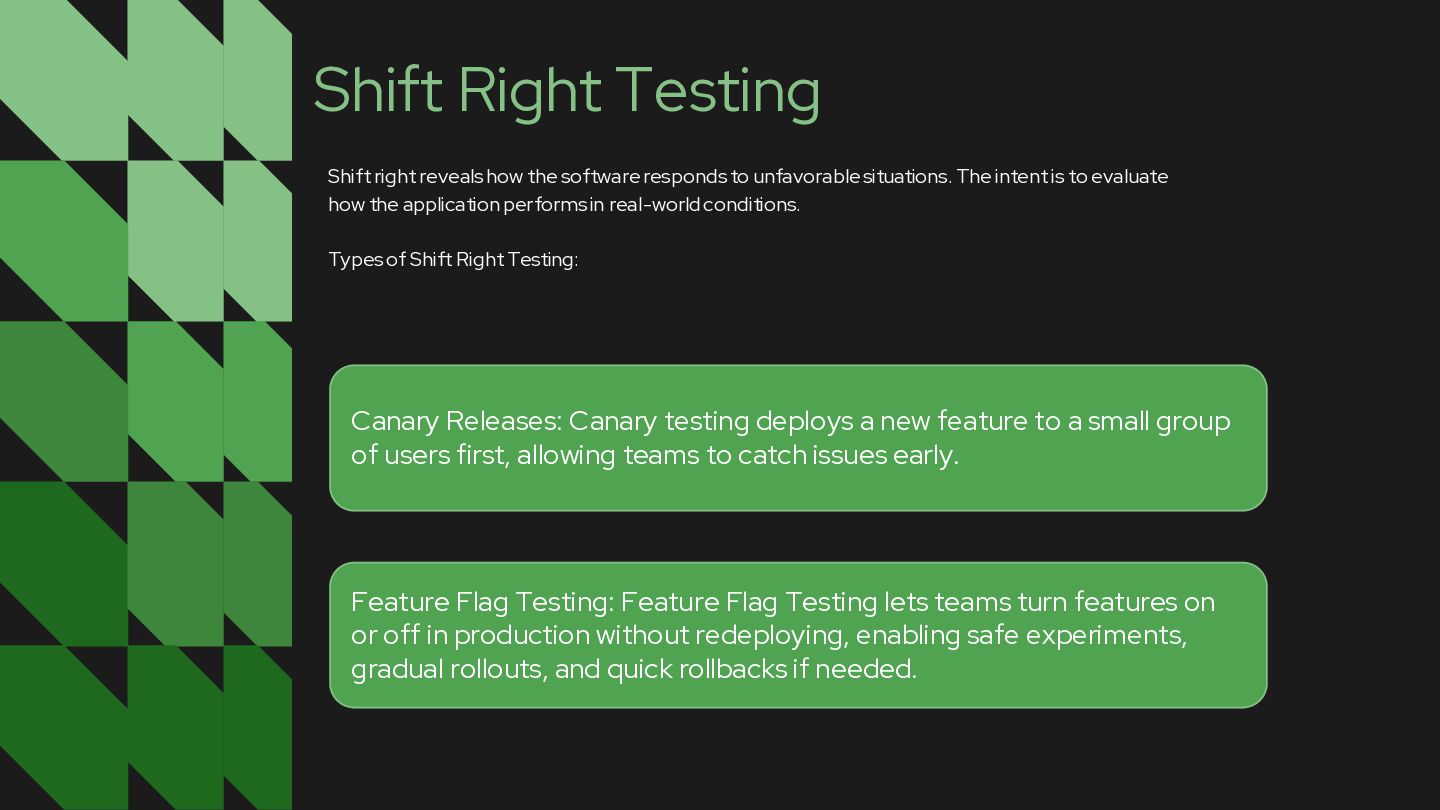Screen dimensions: 1440x810
Task: Click the words 'Feature Flag Testing:' in second box
Action: click(x=482, y=602)
